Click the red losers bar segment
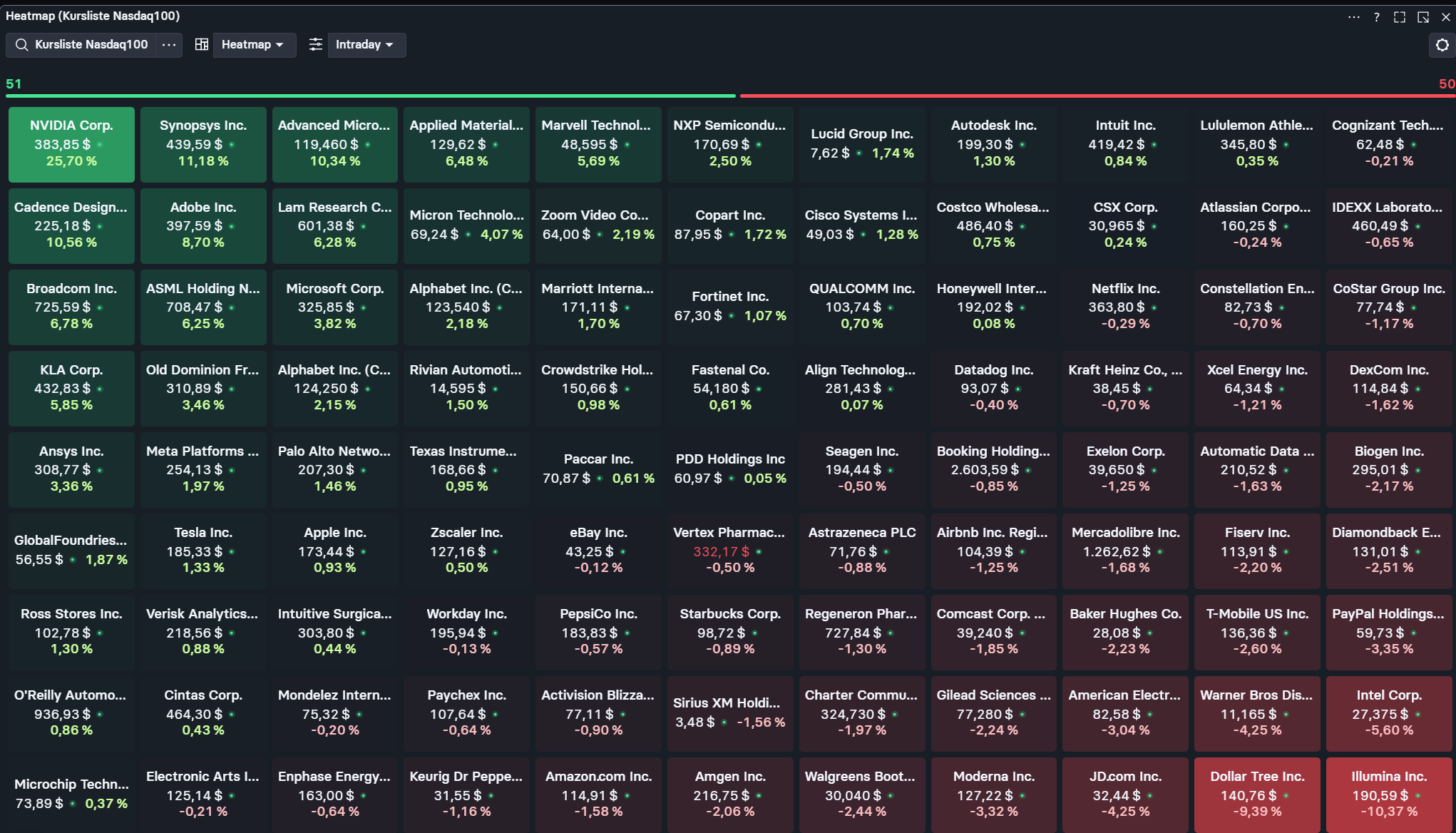Viewport: 1456px width, 833px height. click(1097, 96)
